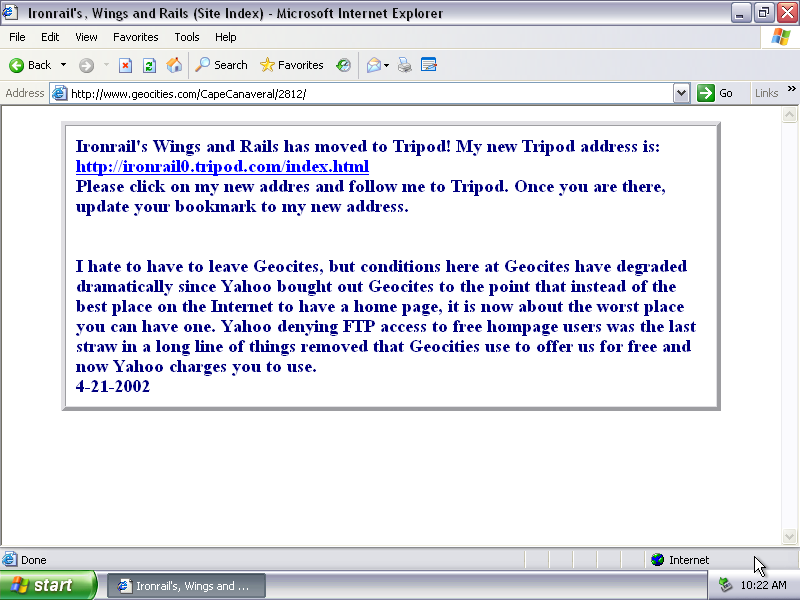Open the History icon in toolbar
Screen dimensions: 800x600
pyautogui.click(x=343, y=65)
